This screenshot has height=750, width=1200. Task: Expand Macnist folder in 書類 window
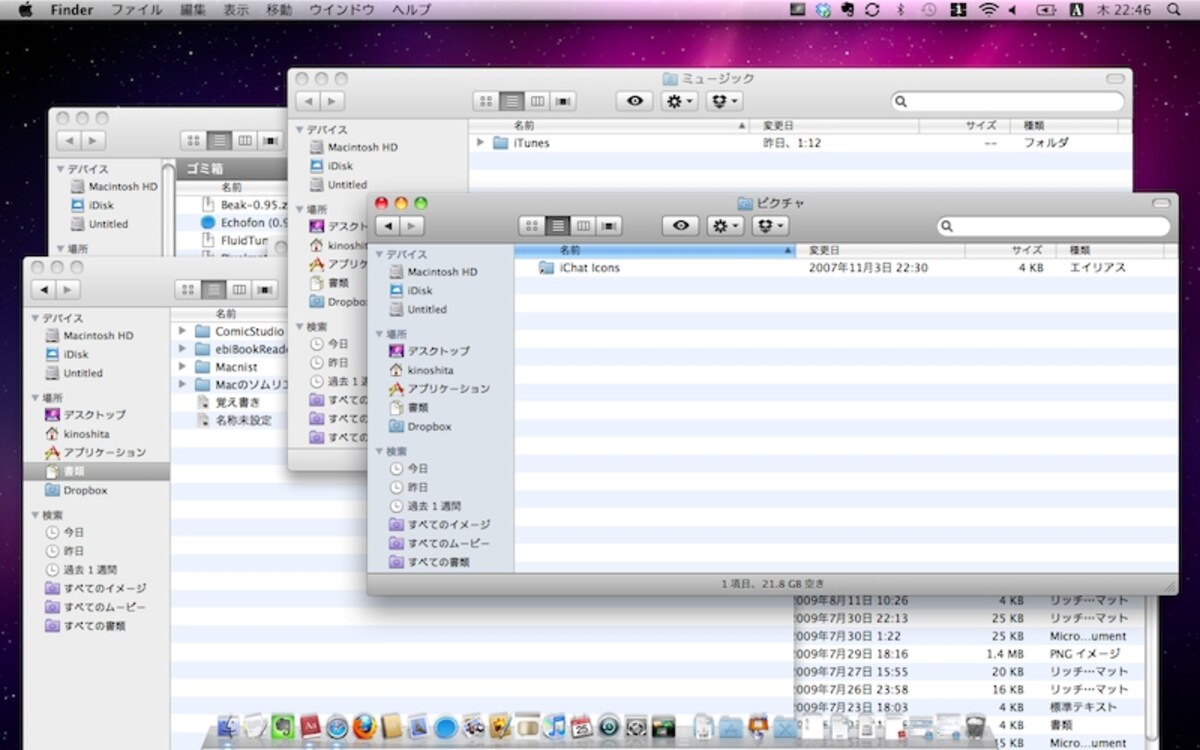[x=182, y=367]
